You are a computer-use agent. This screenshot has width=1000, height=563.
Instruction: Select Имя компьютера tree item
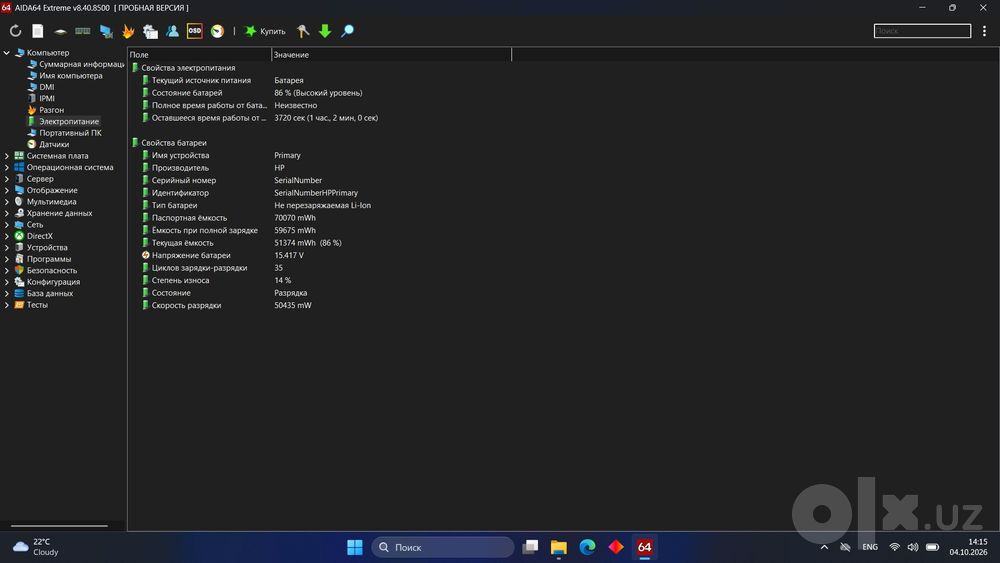point(70,76)
